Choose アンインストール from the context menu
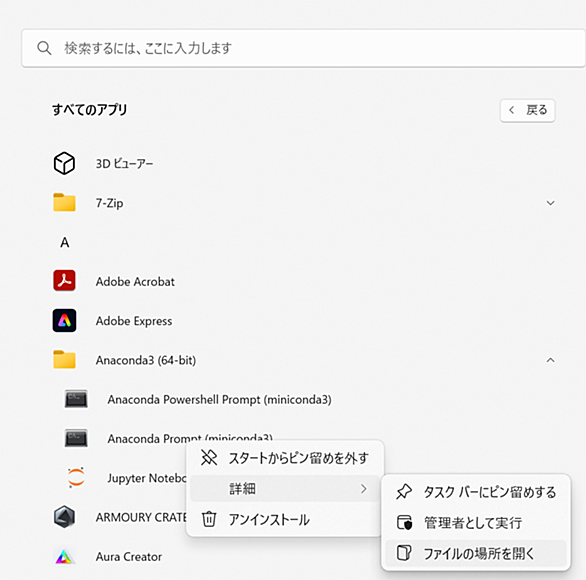 pos(285,519)
